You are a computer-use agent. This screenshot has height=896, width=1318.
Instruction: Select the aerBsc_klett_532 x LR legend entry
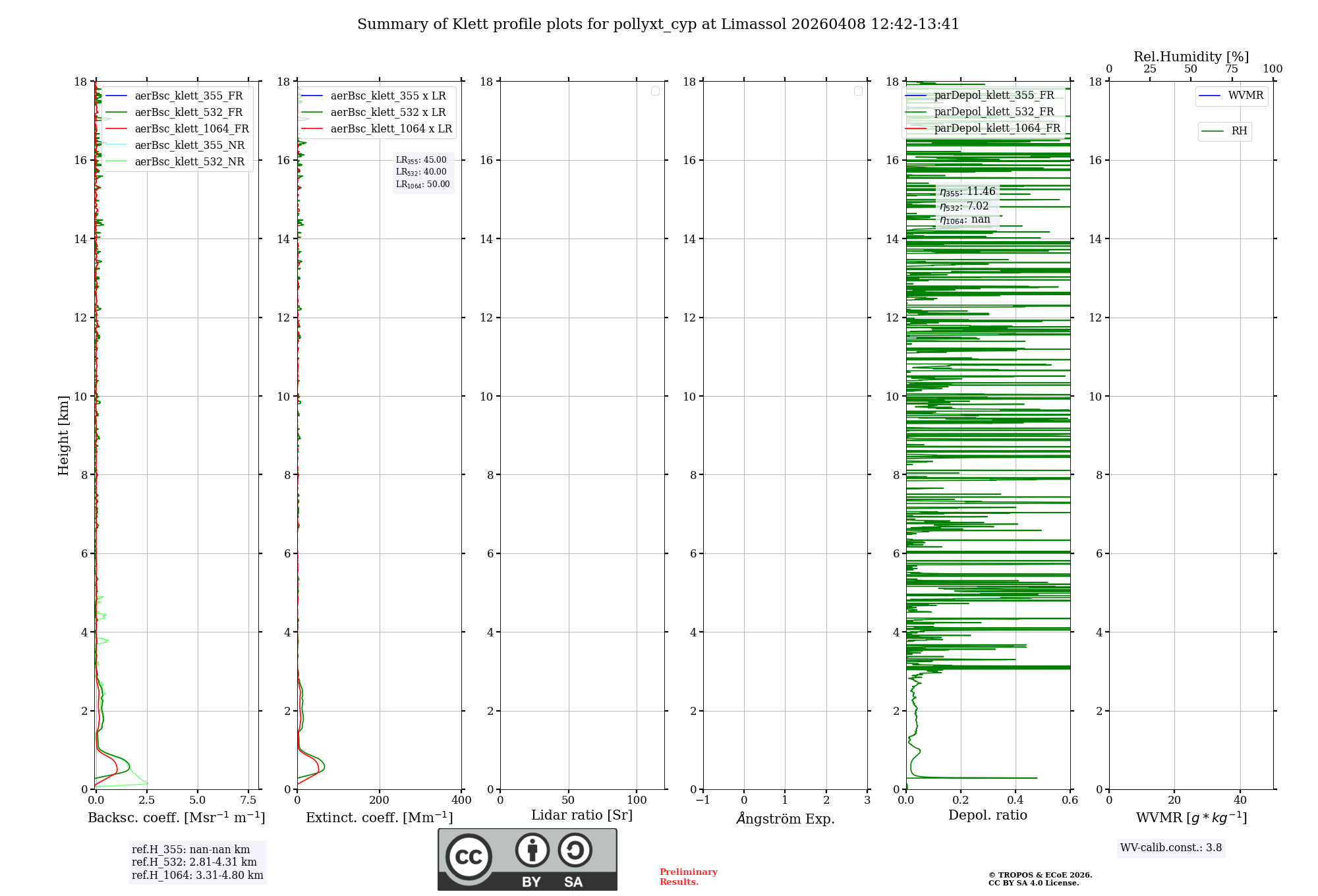point(387,113)
